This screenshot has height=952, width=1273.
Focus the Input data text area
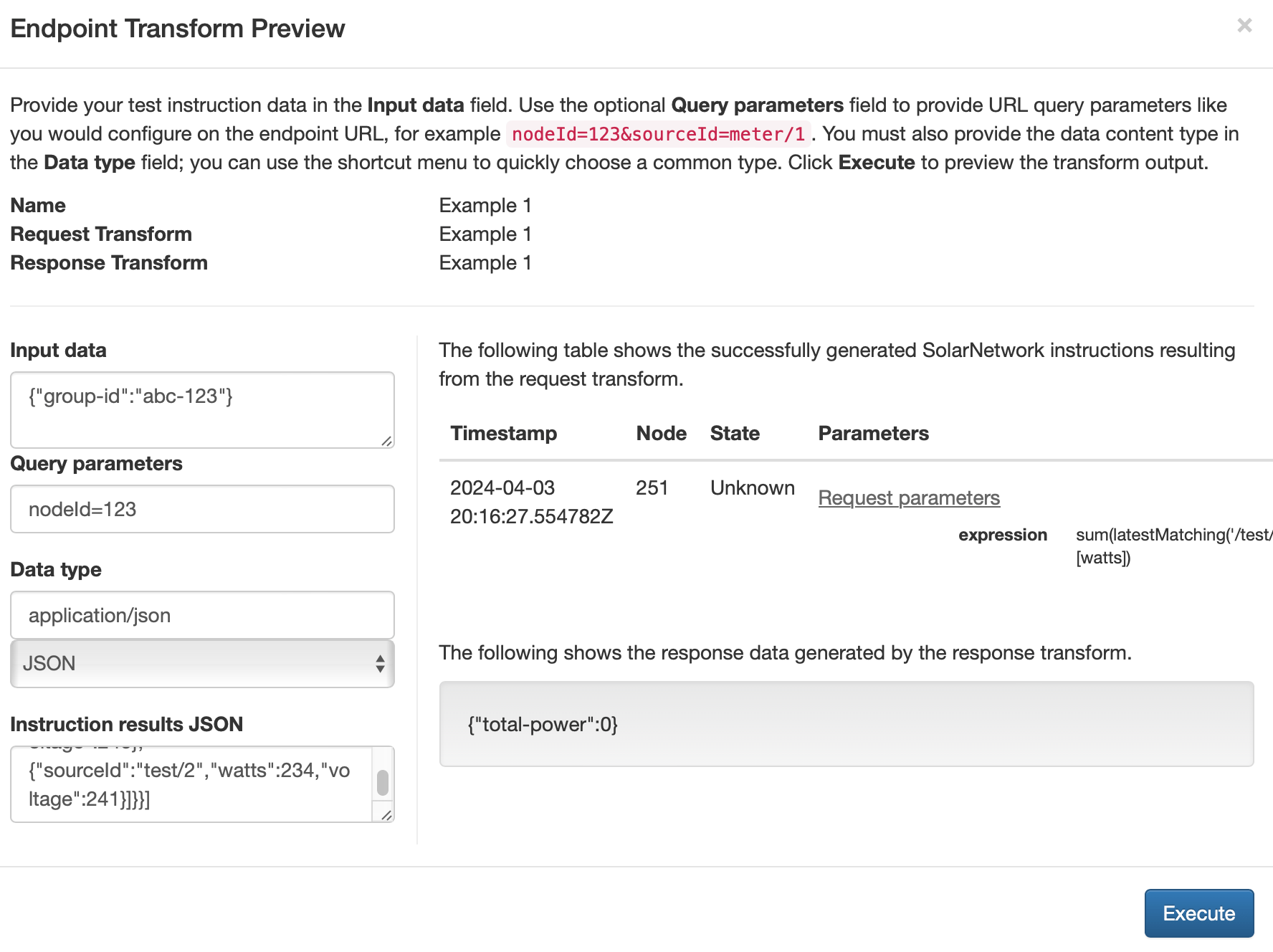pos(202,410)
